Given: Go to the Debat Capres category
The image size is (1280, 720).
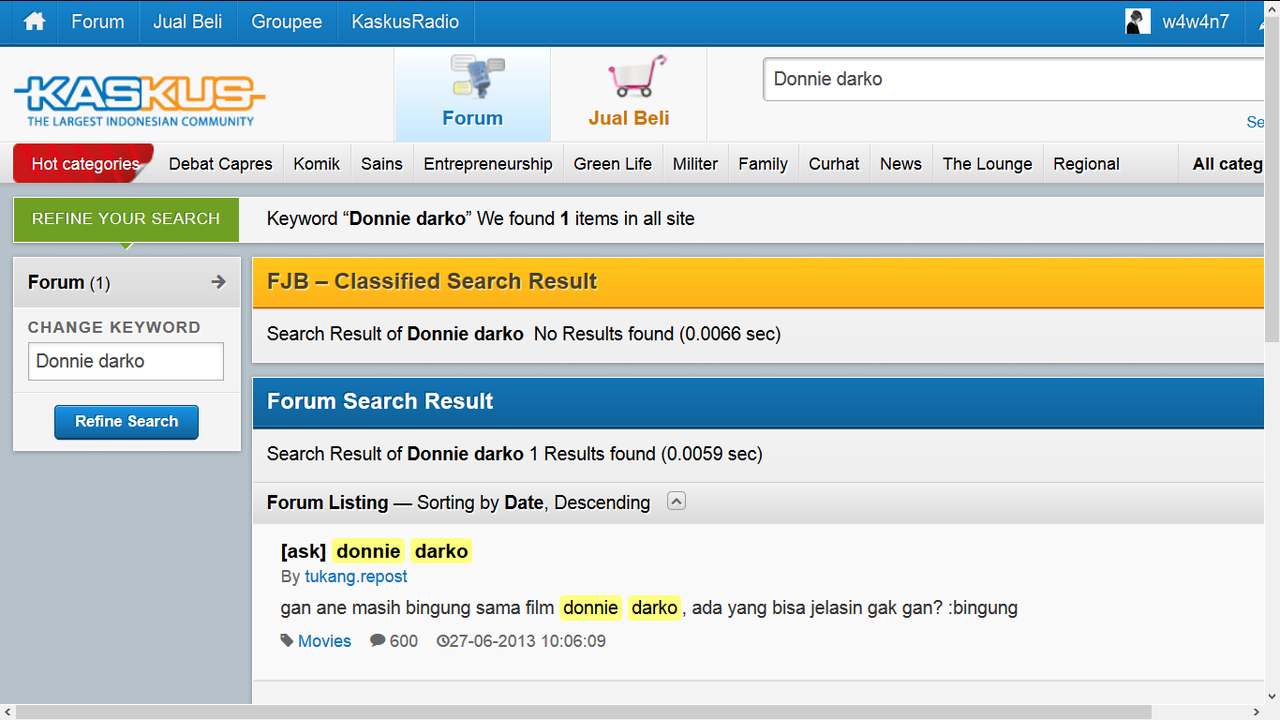Looking at the screenshot, I should point(220,164).
